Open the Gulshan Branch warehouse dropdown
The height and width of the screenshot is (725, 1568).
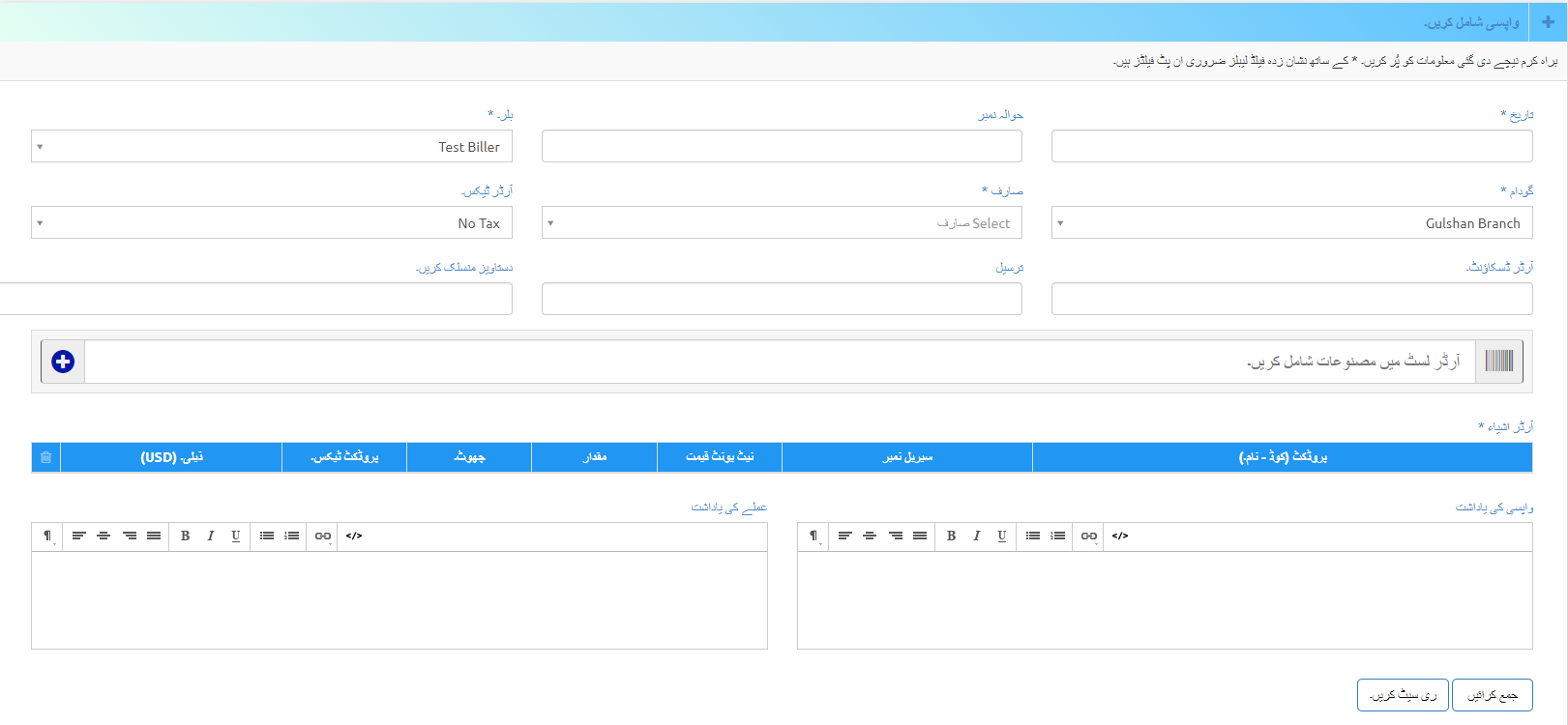pos(1291,223)
